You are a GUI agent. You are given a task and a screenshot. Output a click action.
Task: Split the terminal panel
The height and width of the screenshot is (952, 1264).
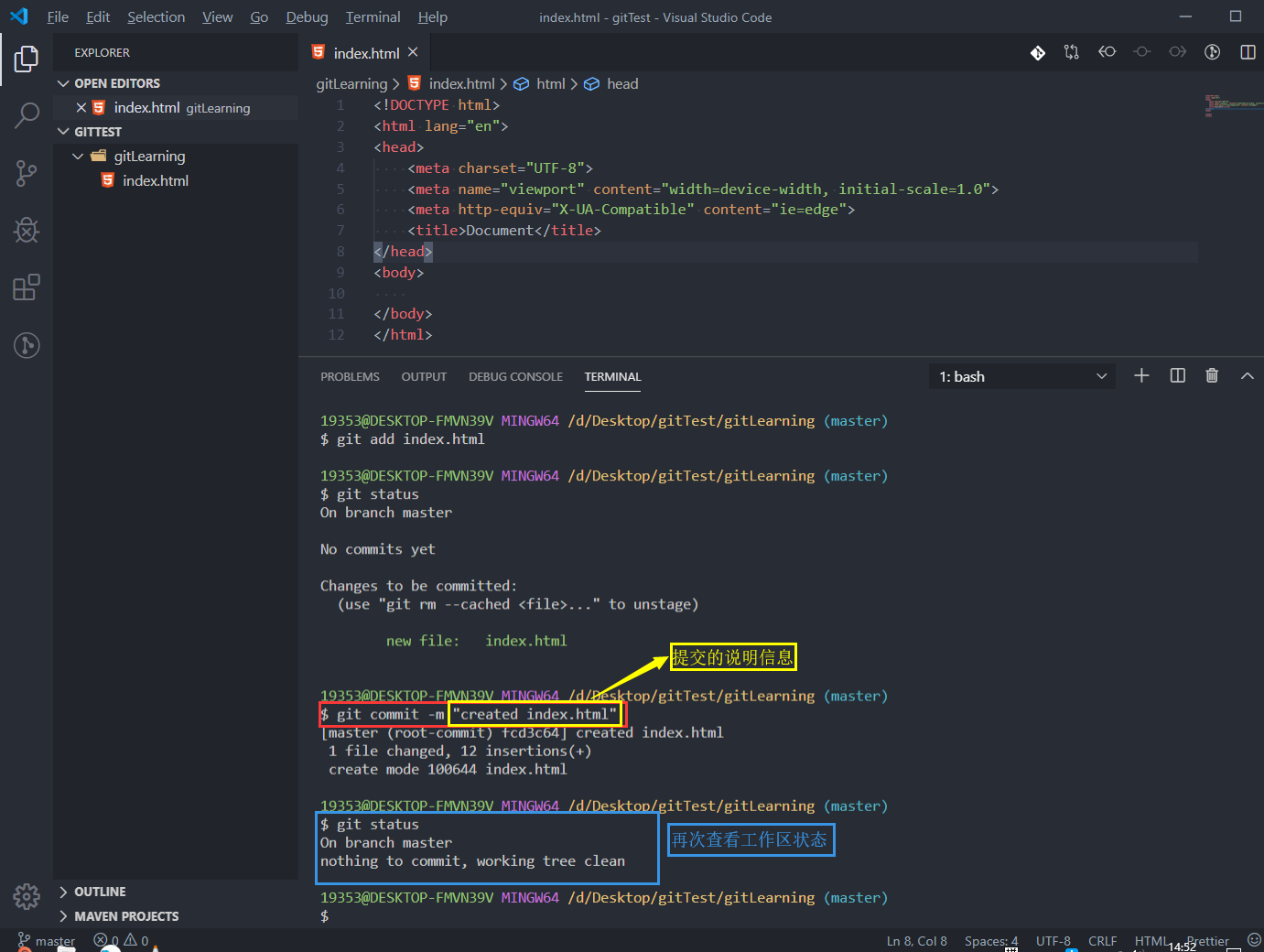click(x=1178, y=375)
